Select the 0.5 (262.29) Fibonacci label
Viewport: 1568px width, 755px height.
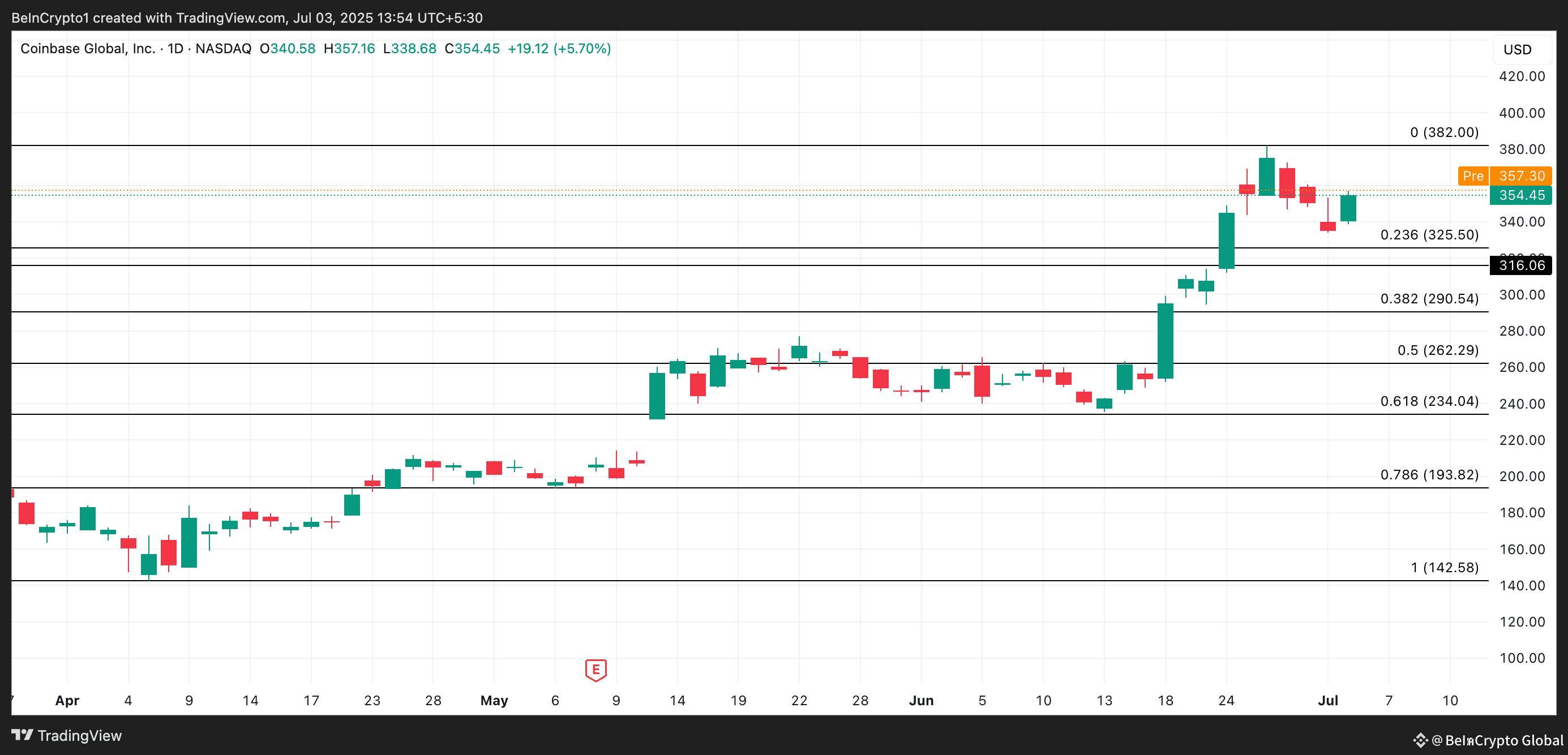(x=1438, y=350)
